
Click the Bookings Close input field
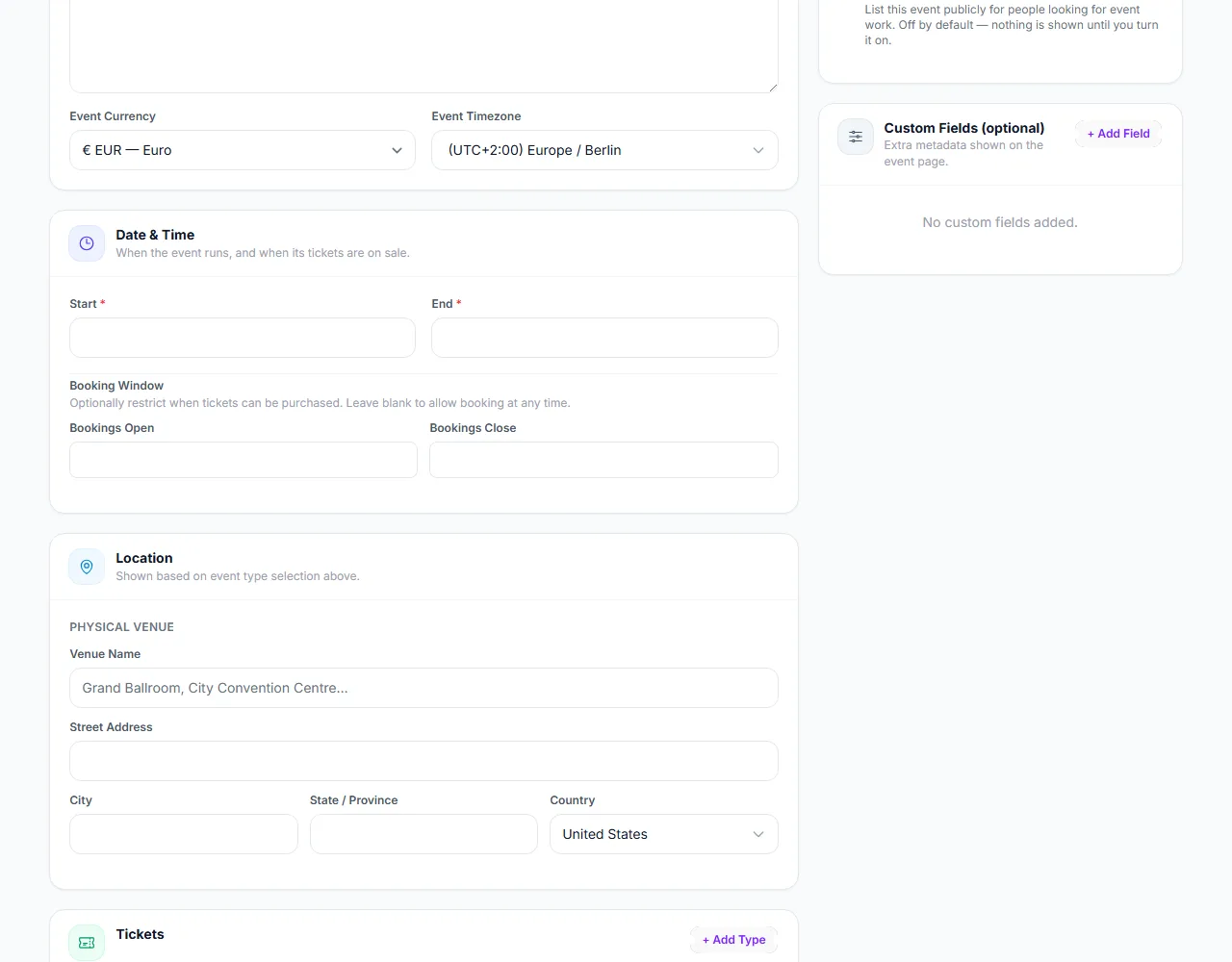[x=603, y=460]
